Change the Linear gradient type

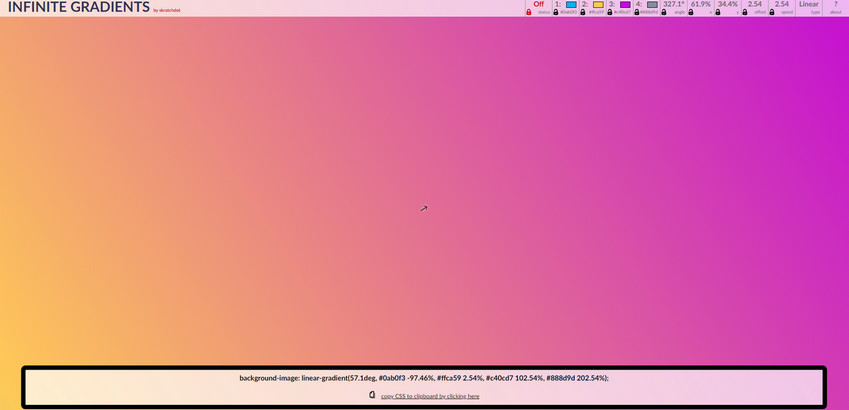pos(809,4)
